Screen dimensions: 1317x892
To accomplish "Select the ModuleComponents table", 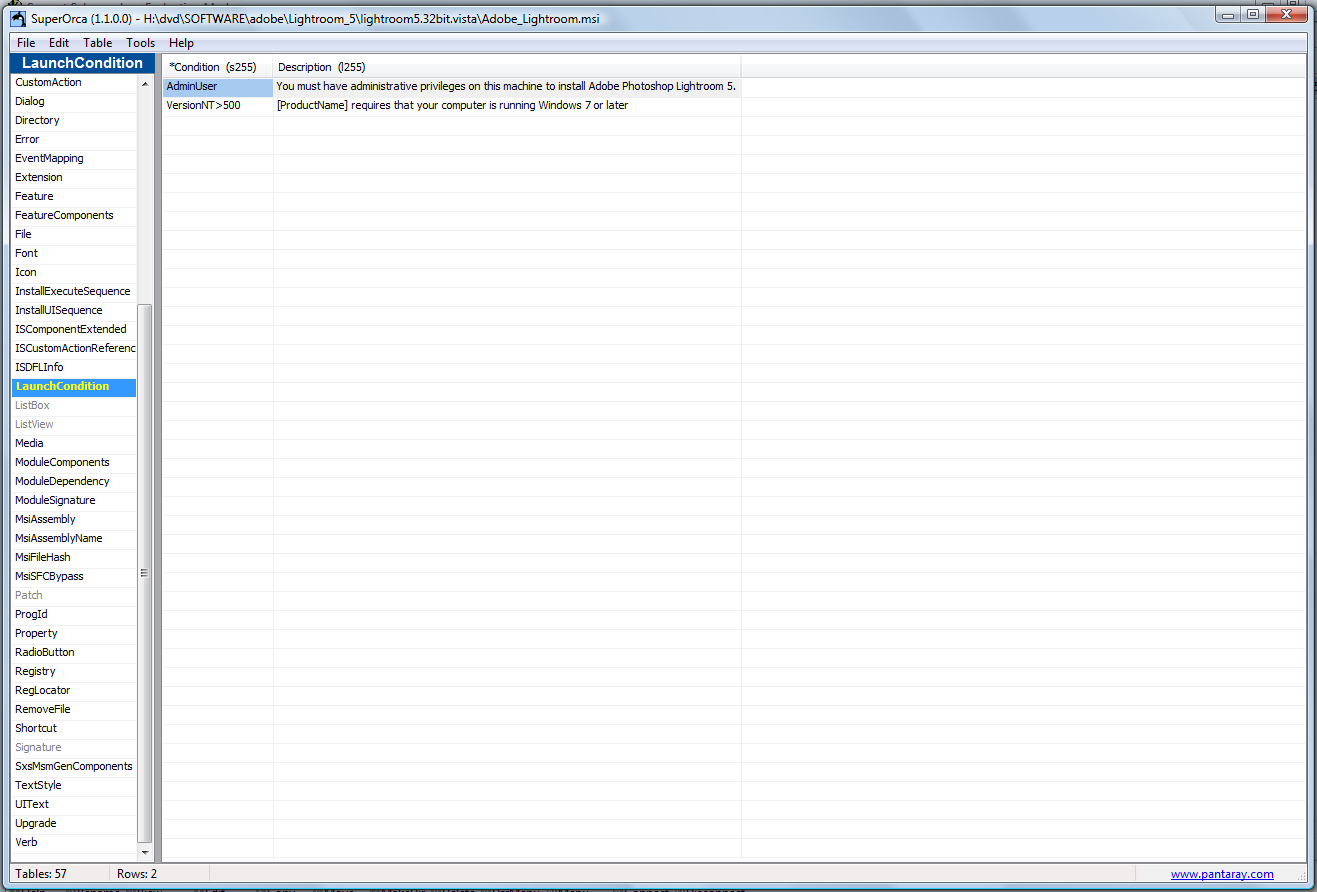I will click(74, 462).
